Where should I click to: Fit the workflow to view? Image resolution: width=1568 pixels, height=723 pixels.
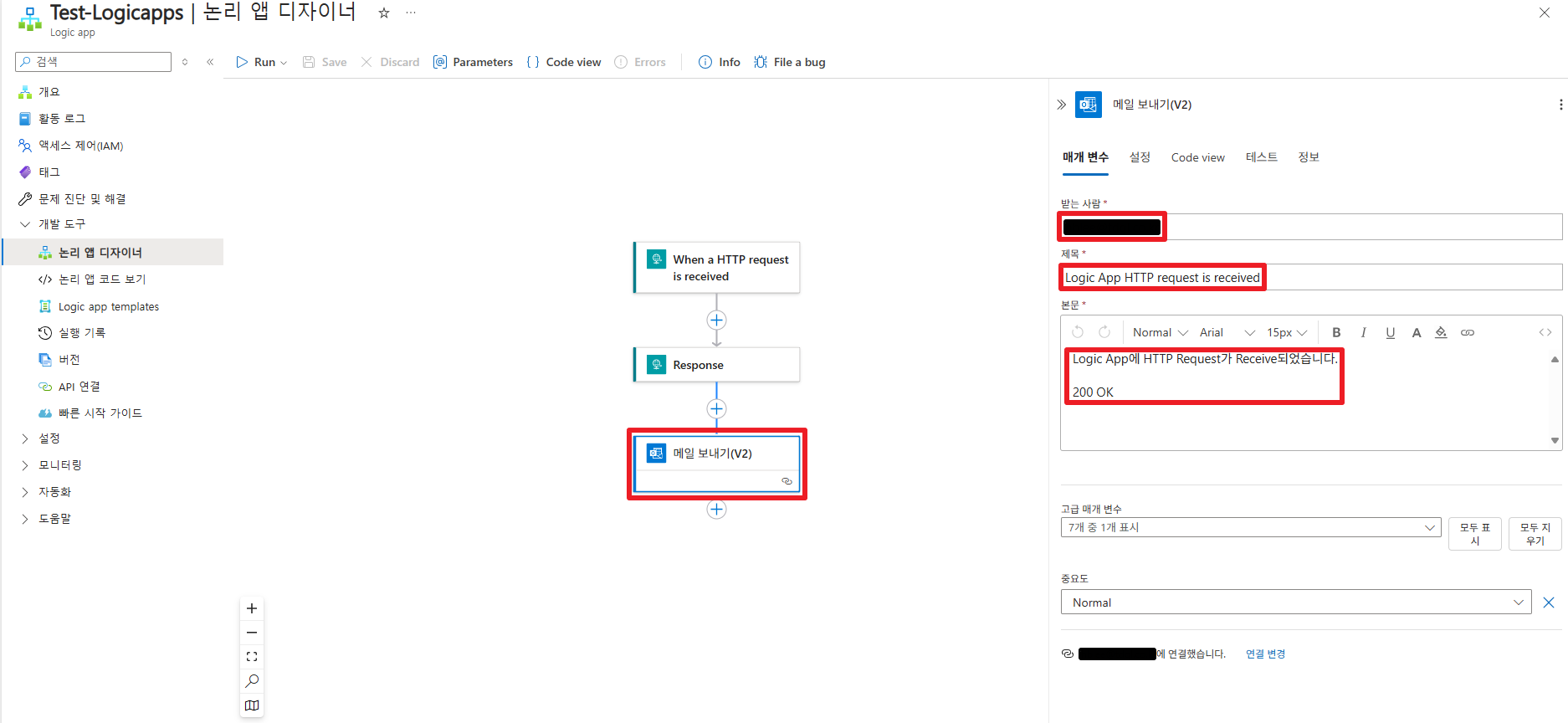click(252, 657)
